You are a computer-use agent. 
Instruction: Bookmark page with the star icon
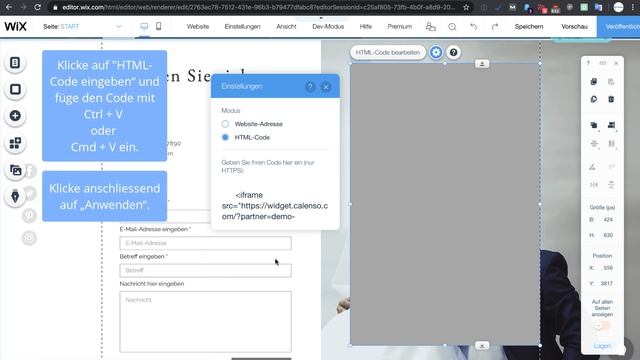click(466, 7)
